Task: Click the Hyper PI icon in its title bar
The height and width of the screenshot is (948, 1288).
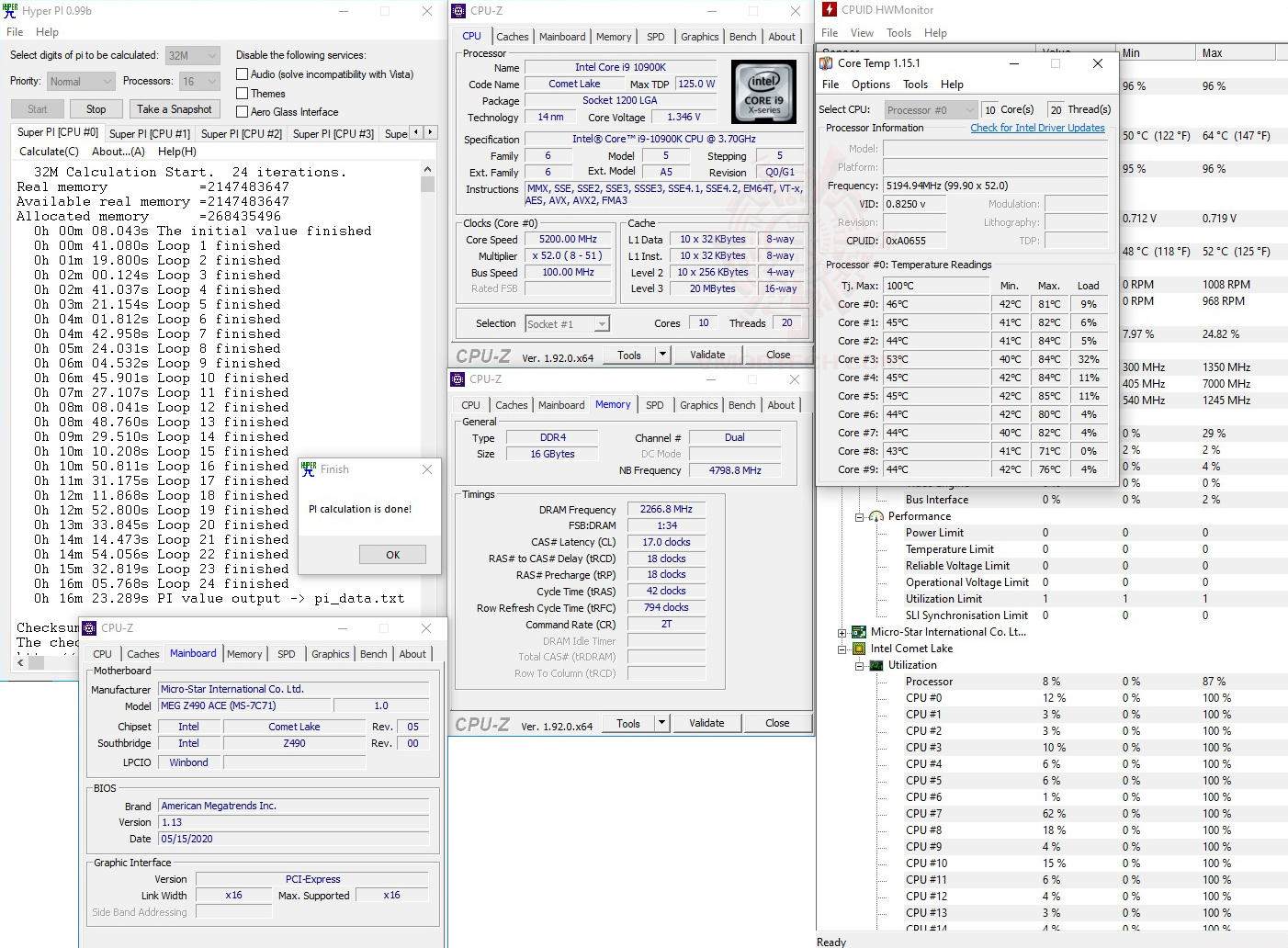Action: click(11, 10)
